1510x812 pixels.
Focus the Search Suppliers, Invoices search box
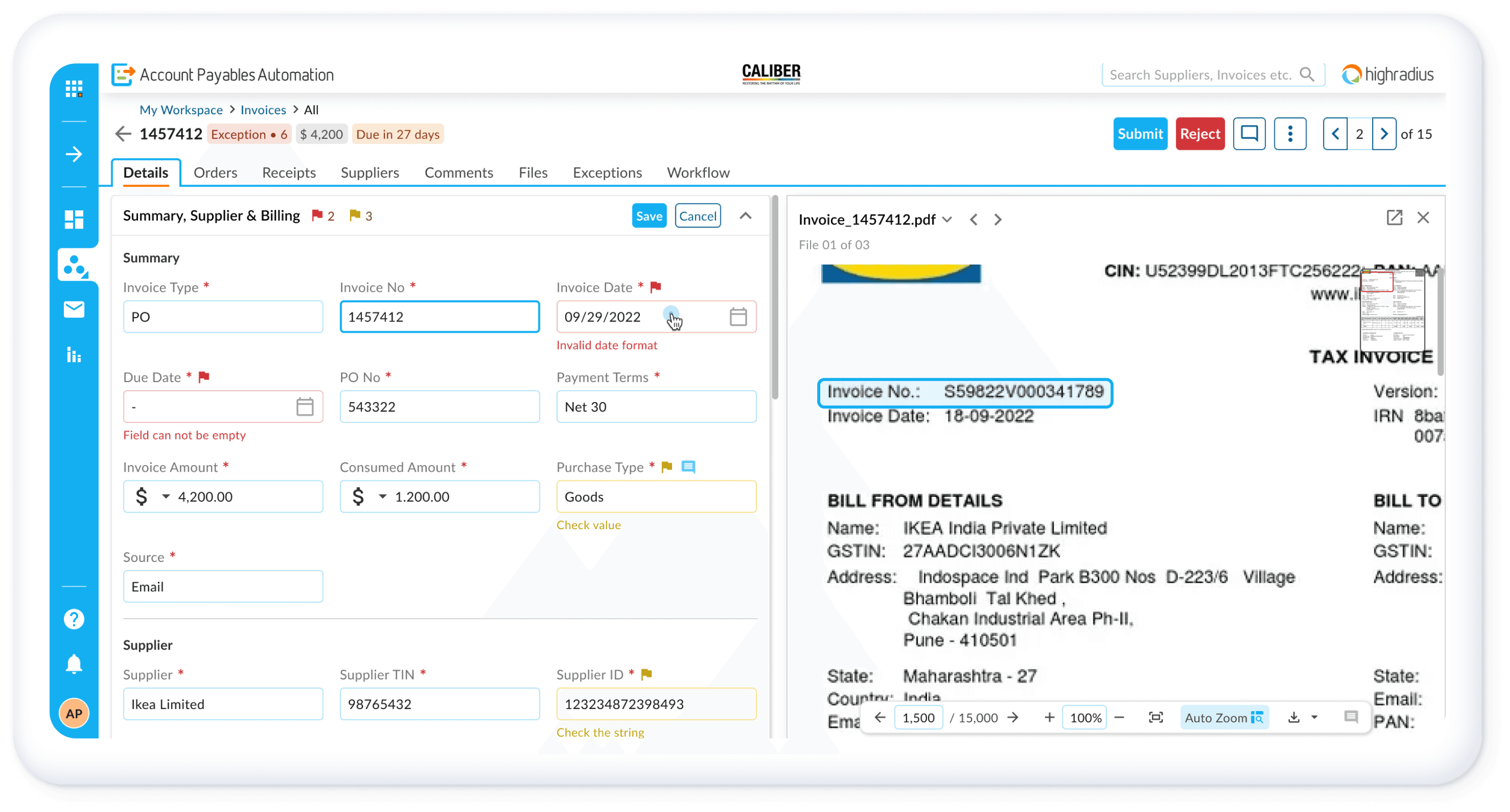point(1212,75)
